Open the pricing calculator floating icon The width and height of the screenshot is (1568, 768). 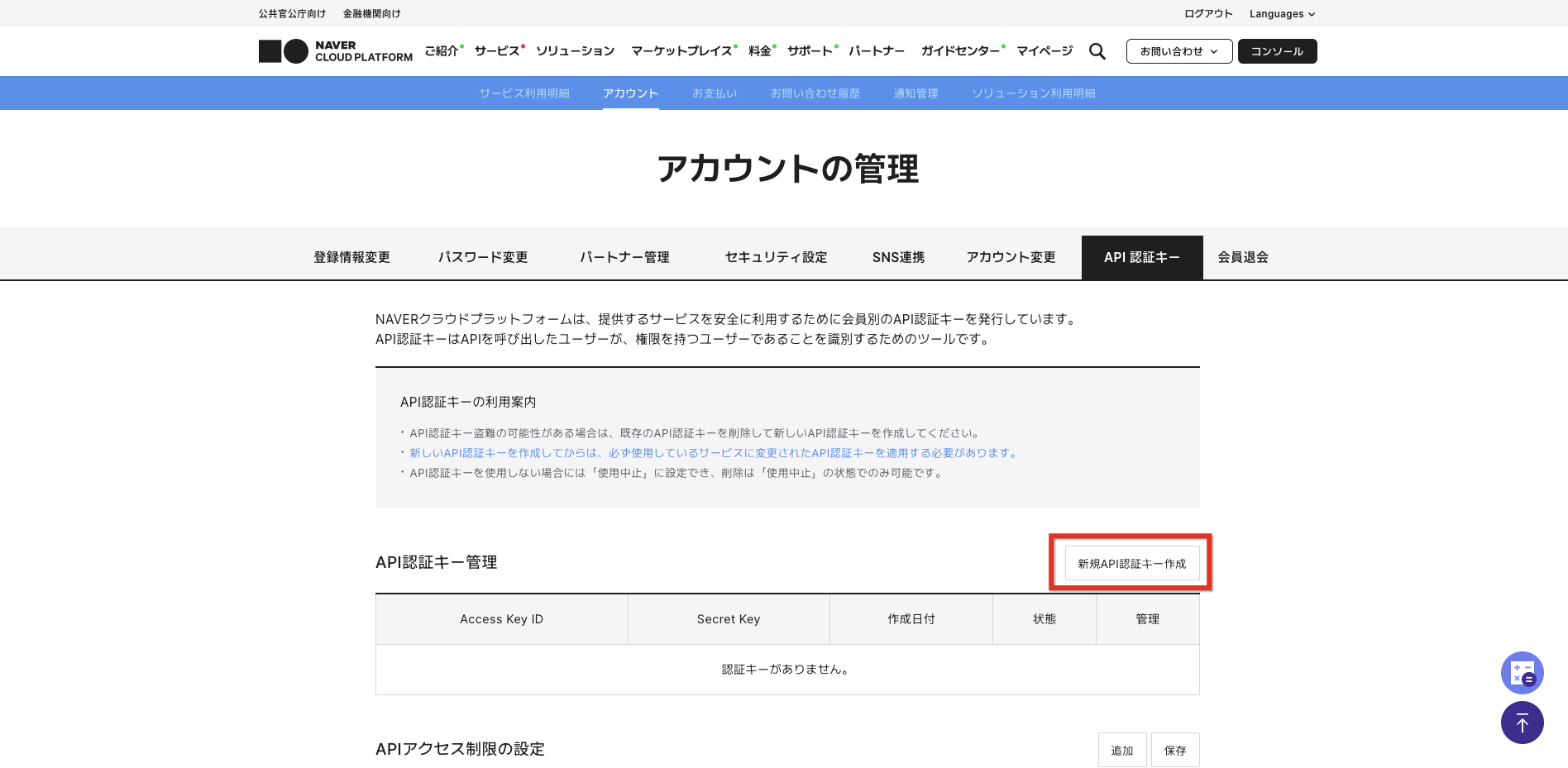[x=1523, y=673]
